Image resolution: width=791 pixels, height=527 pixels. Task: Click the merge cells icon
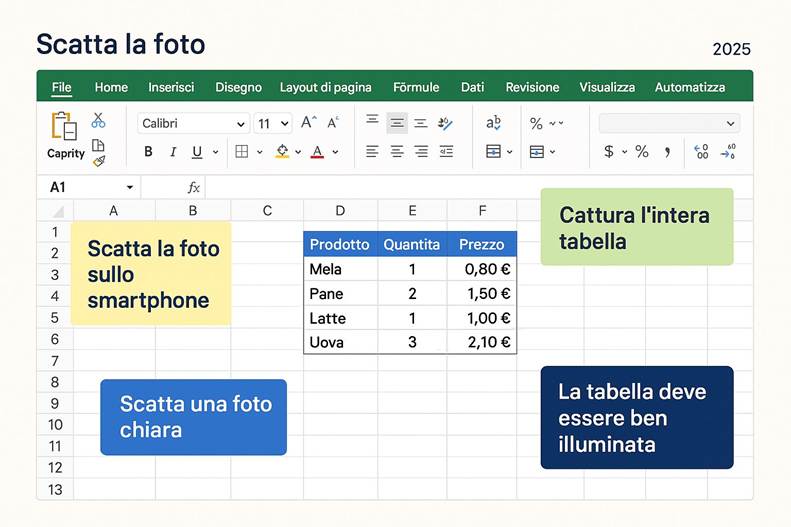point(493,151)
